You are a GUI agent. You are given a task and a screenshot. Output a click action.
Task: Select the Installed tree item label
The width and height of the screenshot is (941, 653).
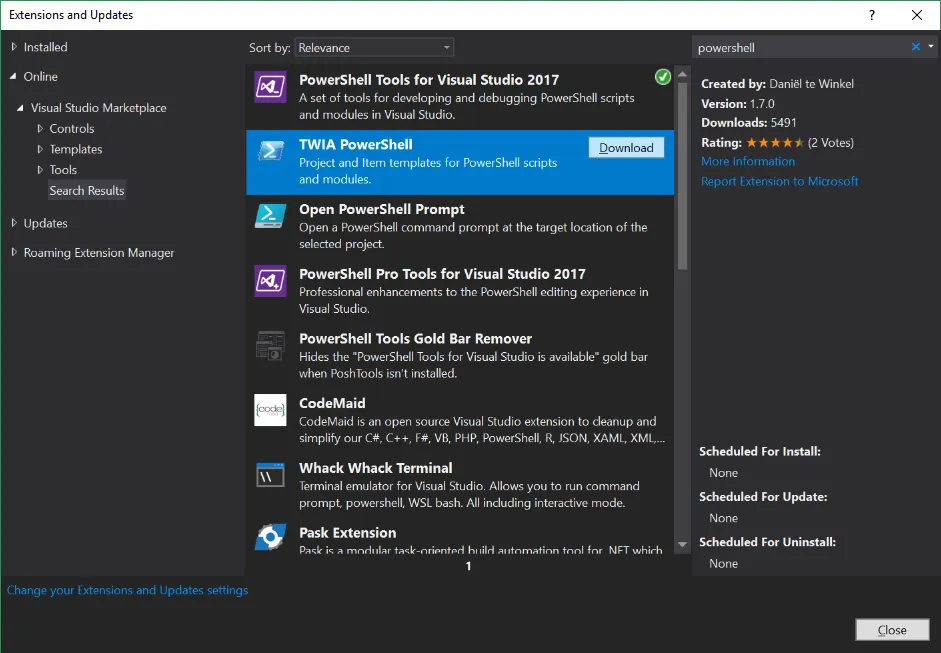point(46,47)
